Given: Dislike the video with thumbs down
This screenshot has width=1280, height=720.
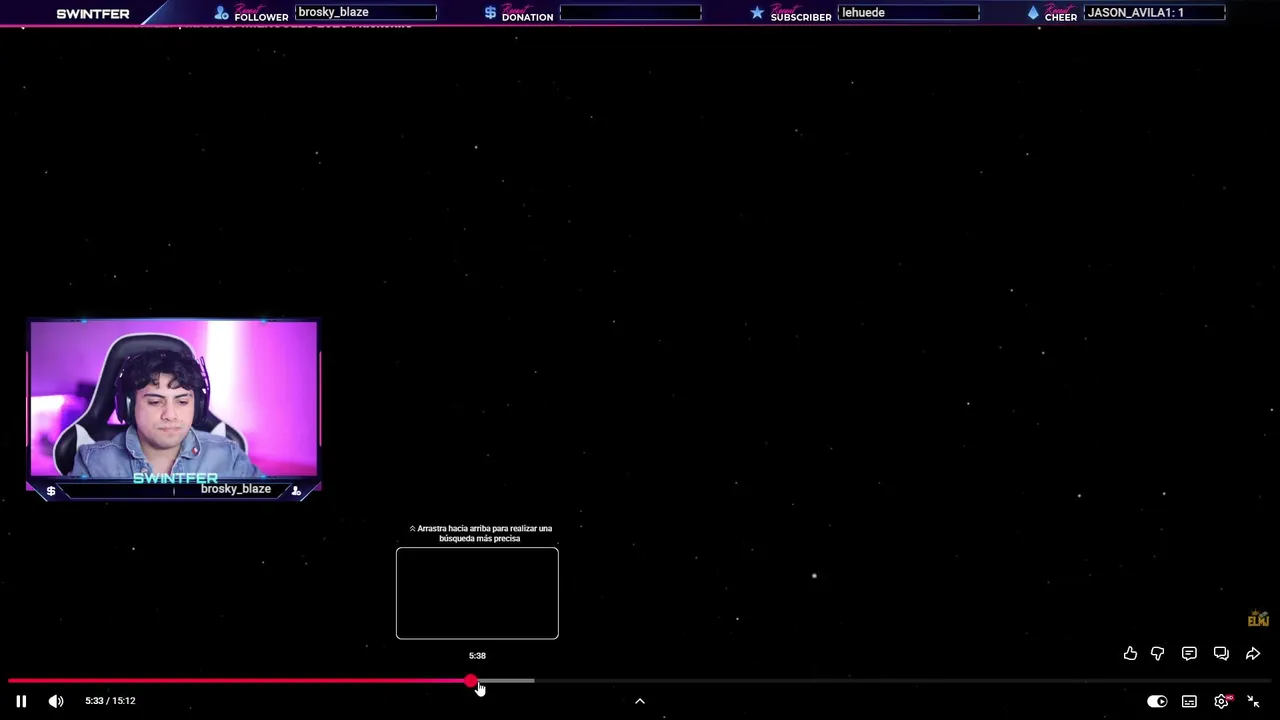Looking at the screenshot, I should 1157,653.
